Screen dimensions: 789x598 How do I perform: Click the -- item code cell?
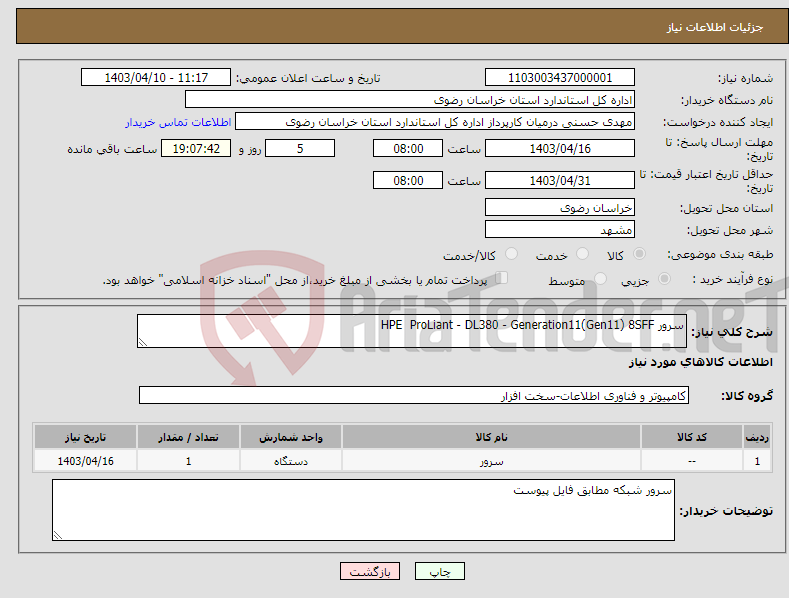tap(692, 461)
